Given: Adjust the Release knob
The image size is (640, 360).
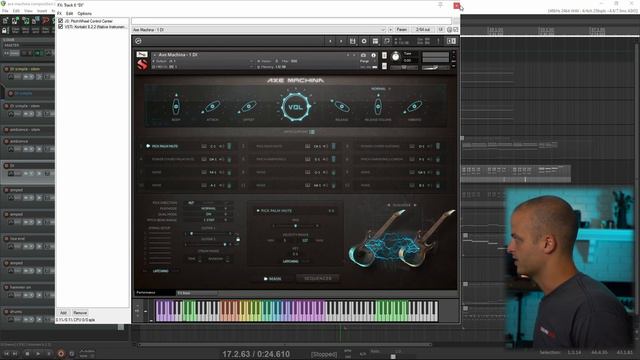Looking at the screenshot, I should [341, 107].
